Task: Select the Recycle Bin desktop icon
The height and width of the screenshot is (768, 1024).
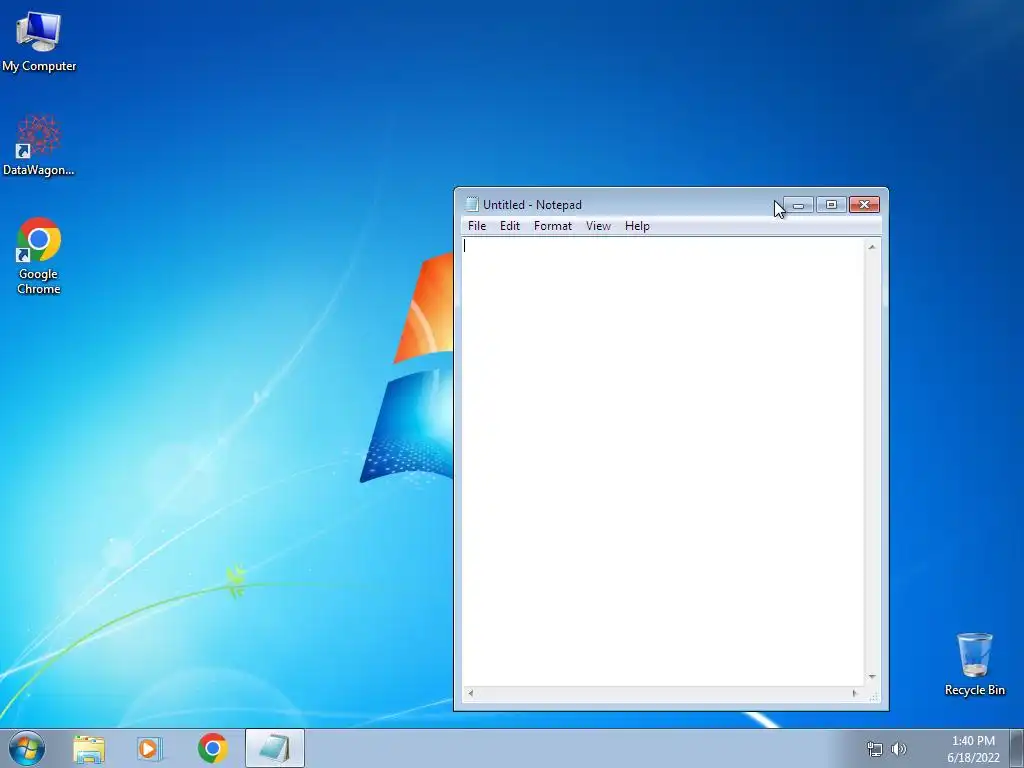Action: [974, 663]
